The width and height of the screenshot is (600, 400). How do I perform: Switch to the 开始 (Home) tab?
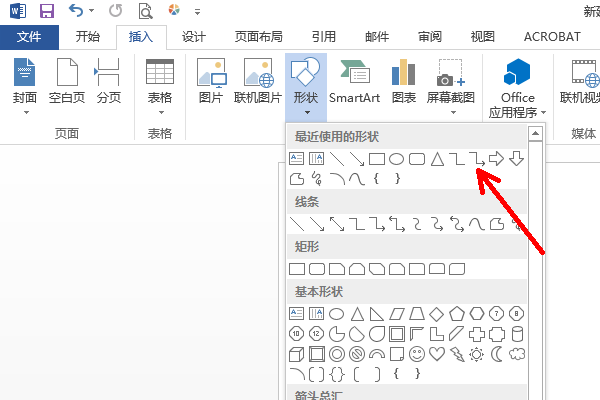88,37
